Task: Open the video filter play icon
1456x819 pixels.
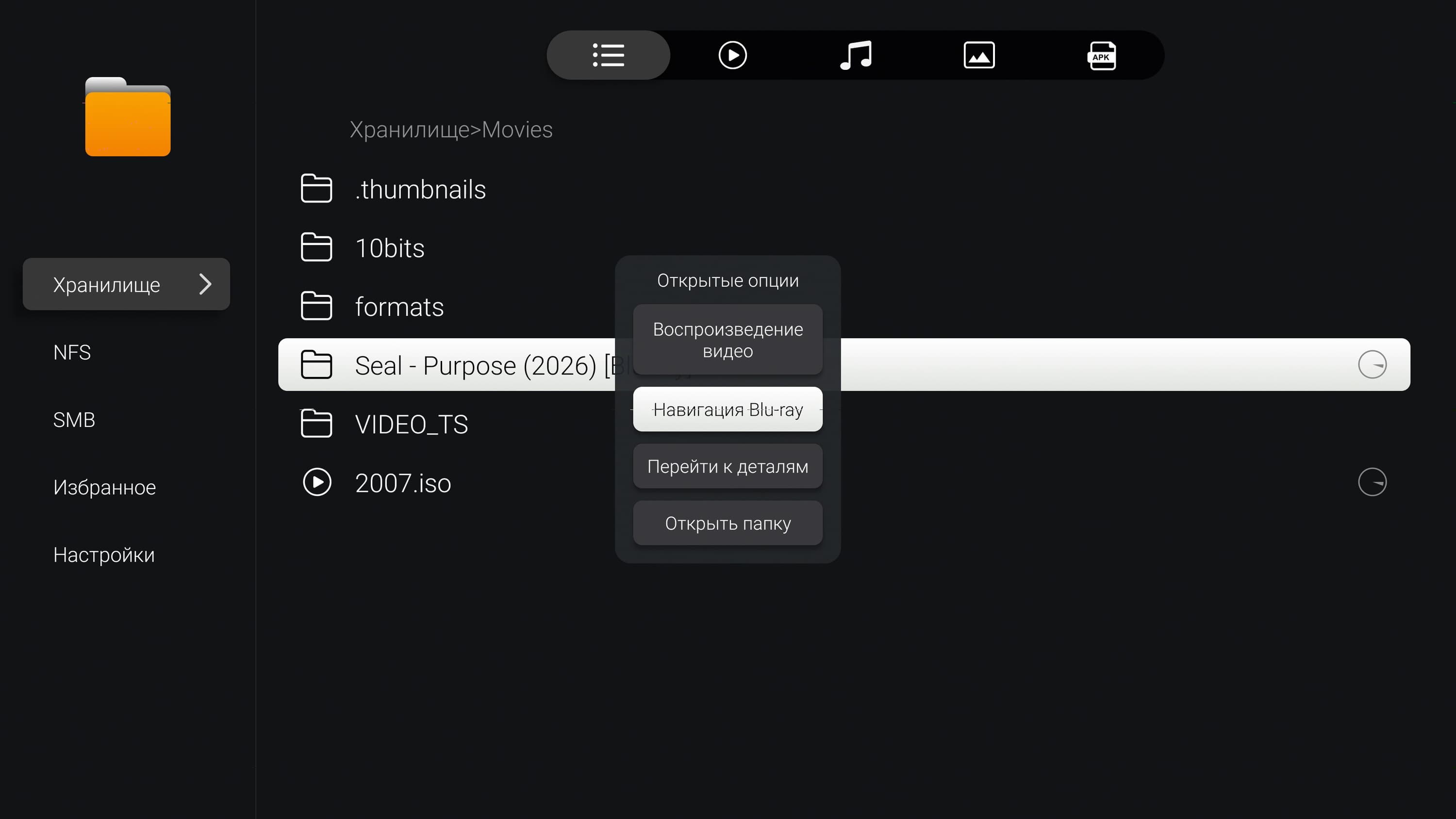Action: tap(732, 55)
